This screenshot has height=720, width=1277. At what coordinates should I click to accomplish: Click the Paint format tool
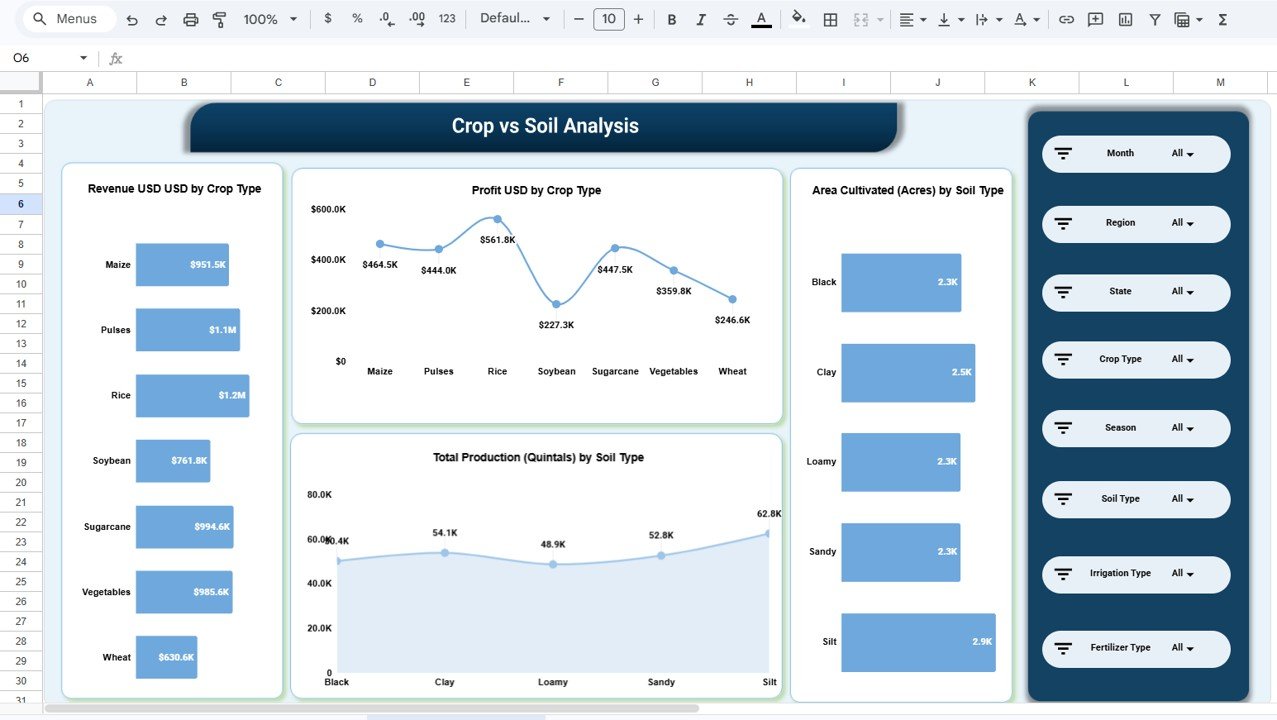pos(219,18)
